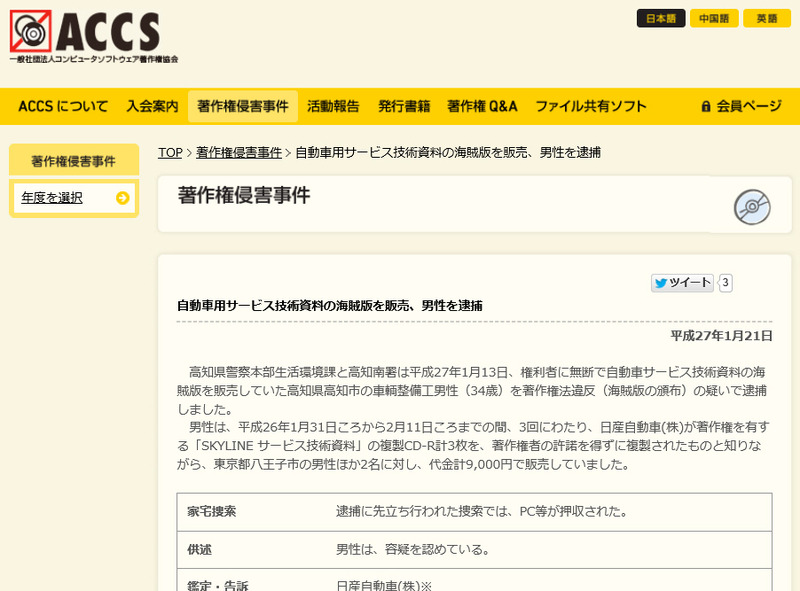Switch language to 英語
Image resolution: width=800 pixels, height=591 pixels.
tap(767, 18)
